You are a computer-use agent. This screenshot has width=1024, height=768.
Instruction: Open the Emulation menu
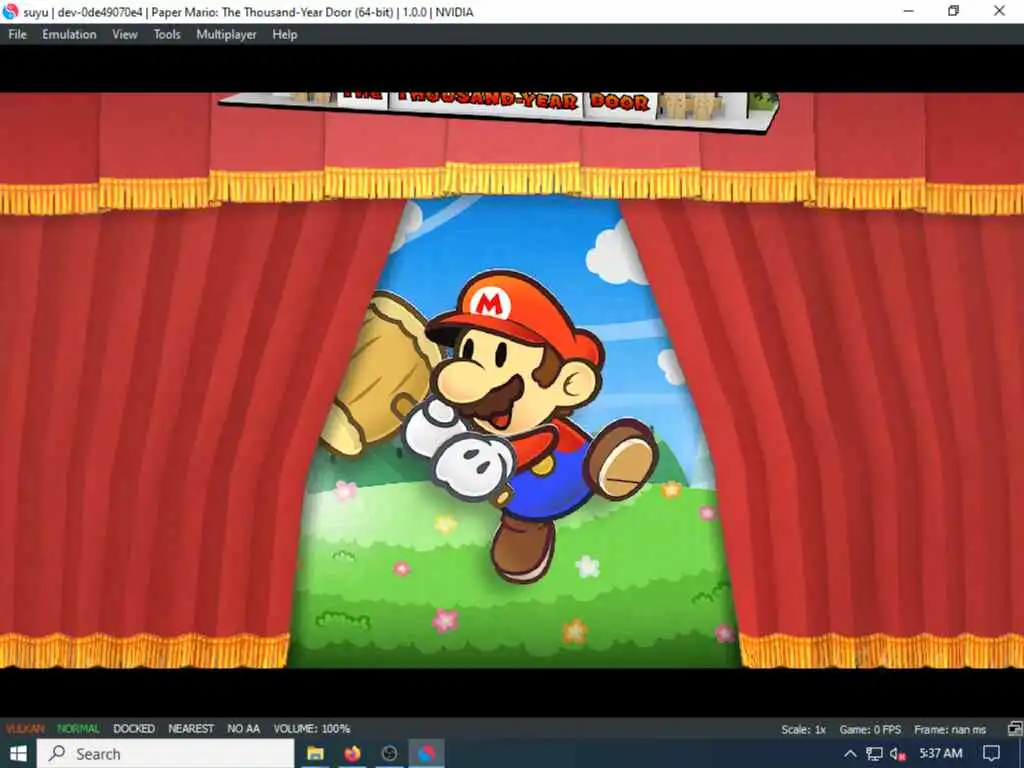[69, 35]
